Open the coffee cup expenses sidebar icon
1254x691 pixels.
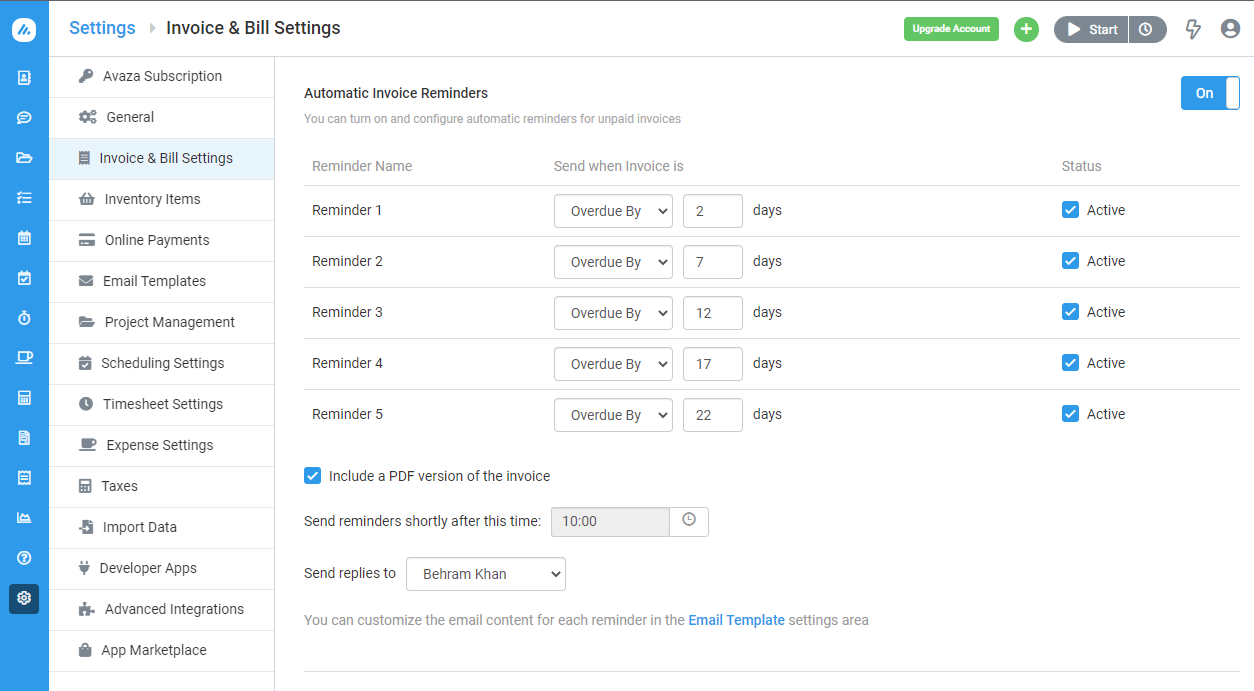24,358
